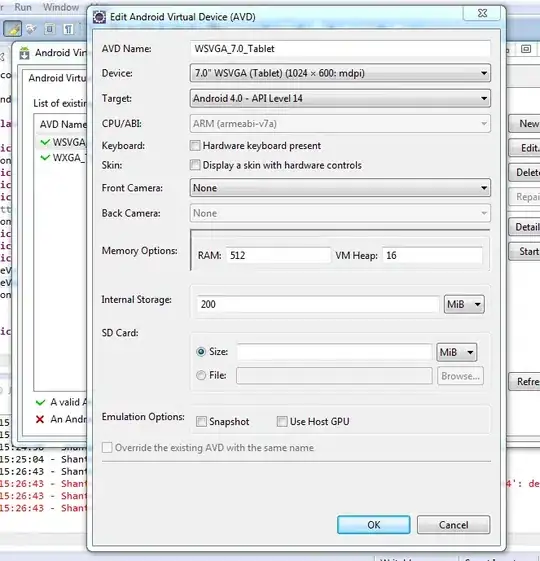Click the toggle block selection toolbar icon
This screenshot has height=561, width=540.
[x=50, y=29]
